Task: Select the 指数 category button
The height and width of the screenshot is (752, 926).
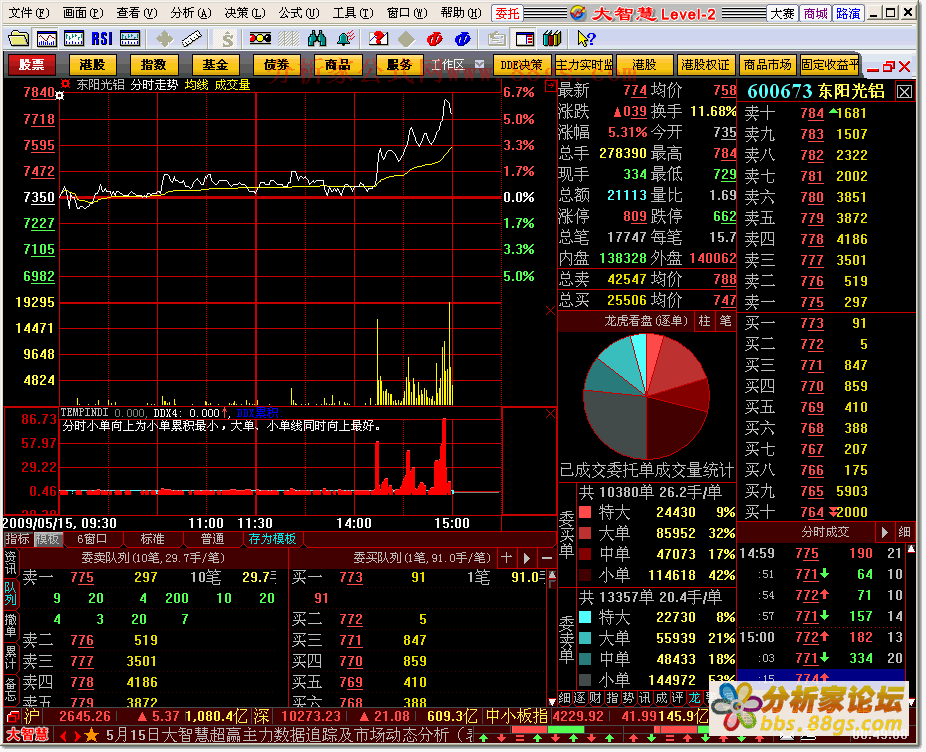Action: (154, 65)
